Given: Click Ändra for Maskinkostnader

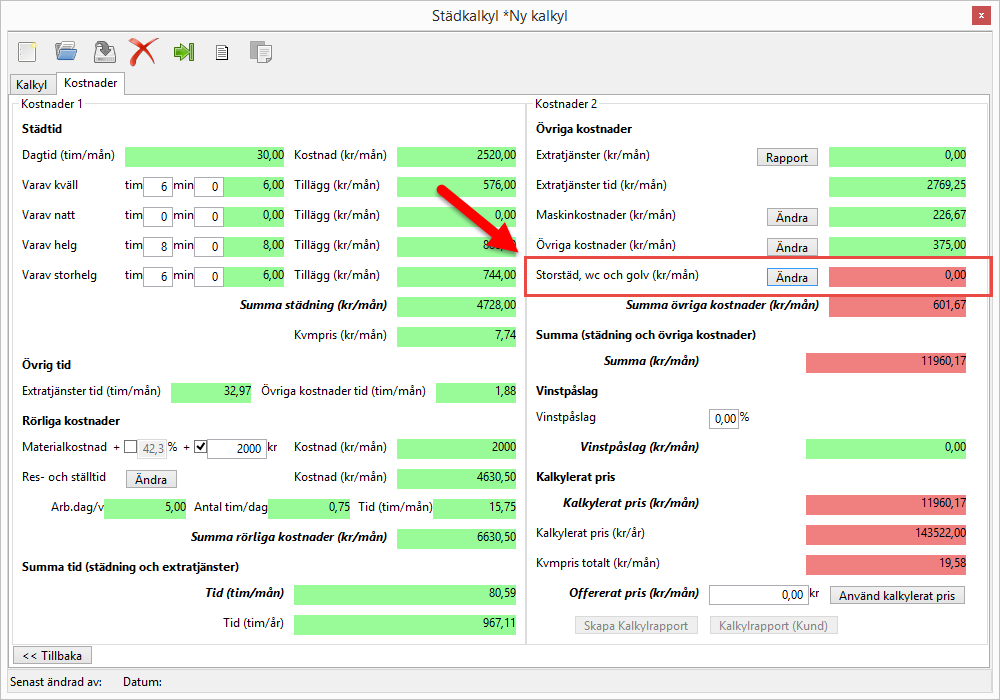Looking at the screenshot, I should tap(792, 217).
